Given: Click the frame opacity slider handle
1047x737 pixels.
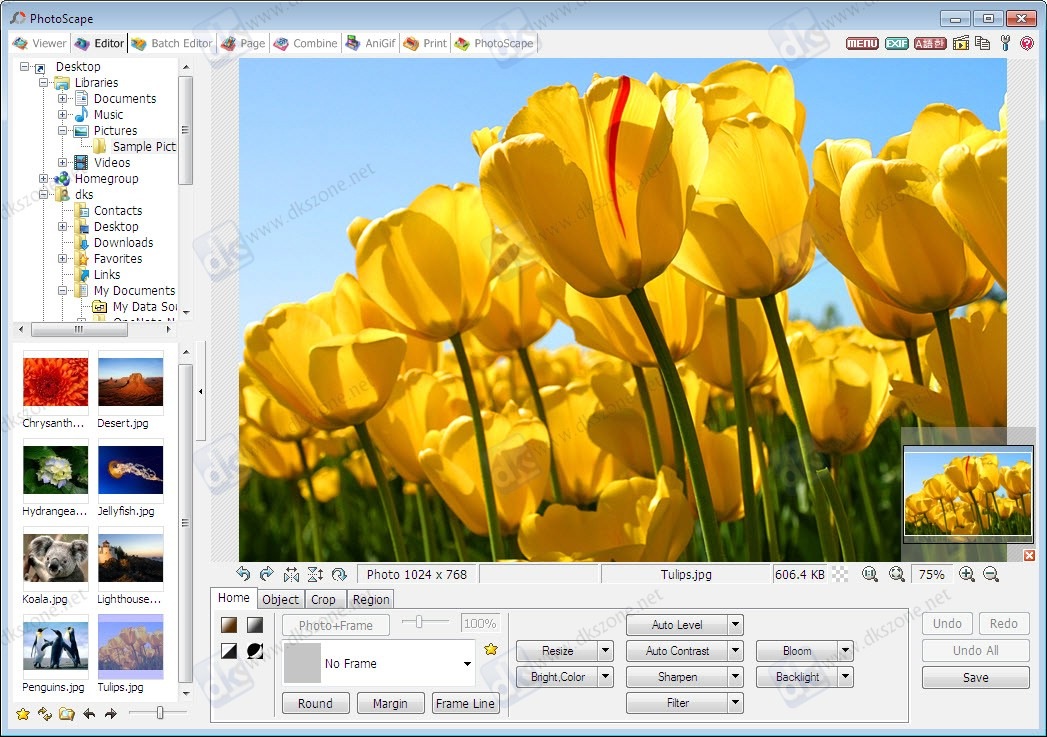Looking at the screenshot, I should (x=419, y=622).
